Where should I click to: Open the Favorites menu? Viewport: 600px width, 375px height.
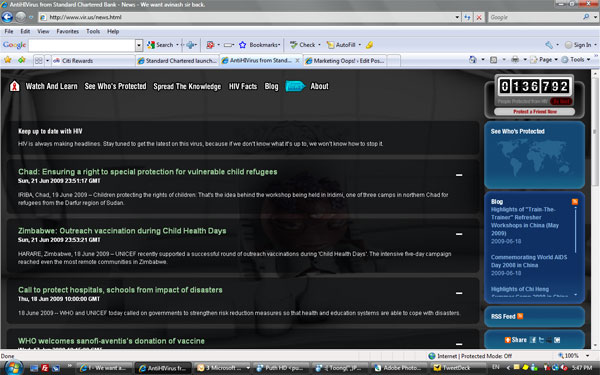click(x=67, y=31)
